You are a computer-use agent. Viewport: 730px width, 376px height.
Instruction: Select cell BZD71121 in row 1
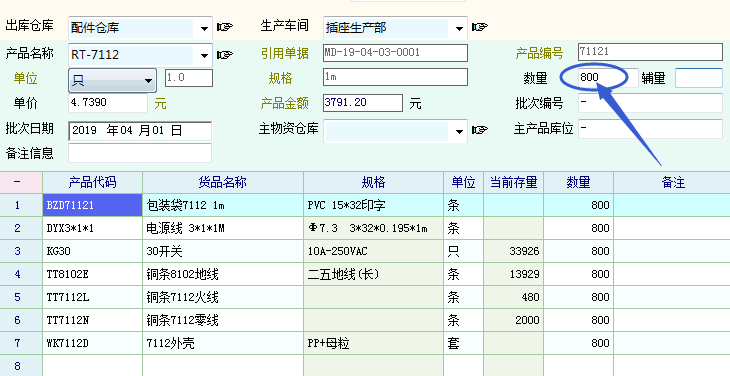92,205
